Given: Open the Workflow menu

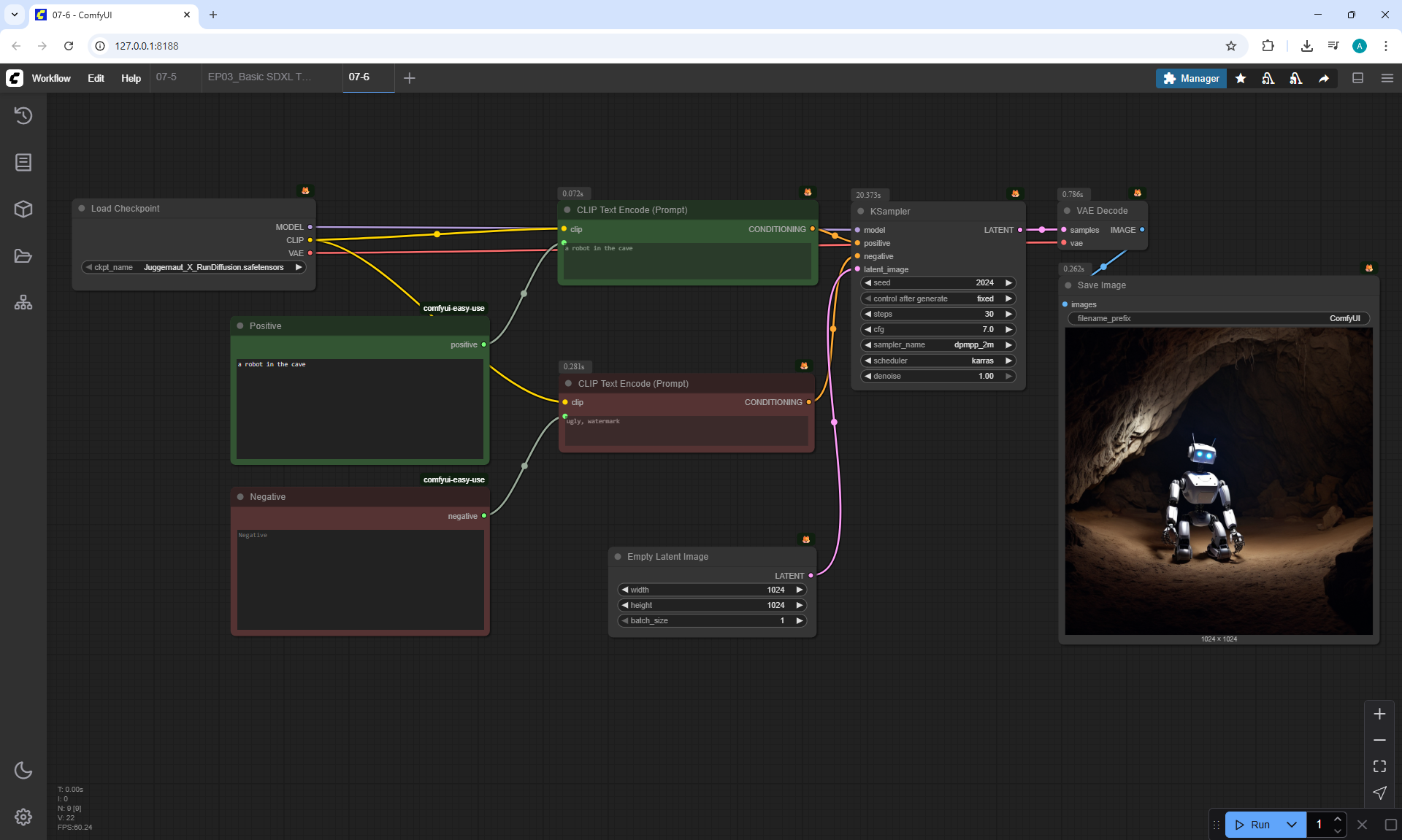Looking at the screenshot, I should 51,78.
